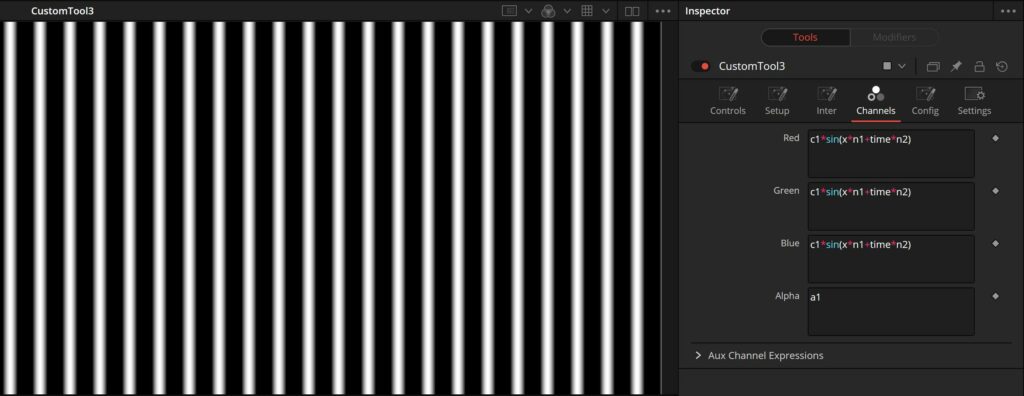This screenshot has width=1024, height=396.
Task: Open the Inspector three-dot options menu
Action: [x=1009, y=10]
